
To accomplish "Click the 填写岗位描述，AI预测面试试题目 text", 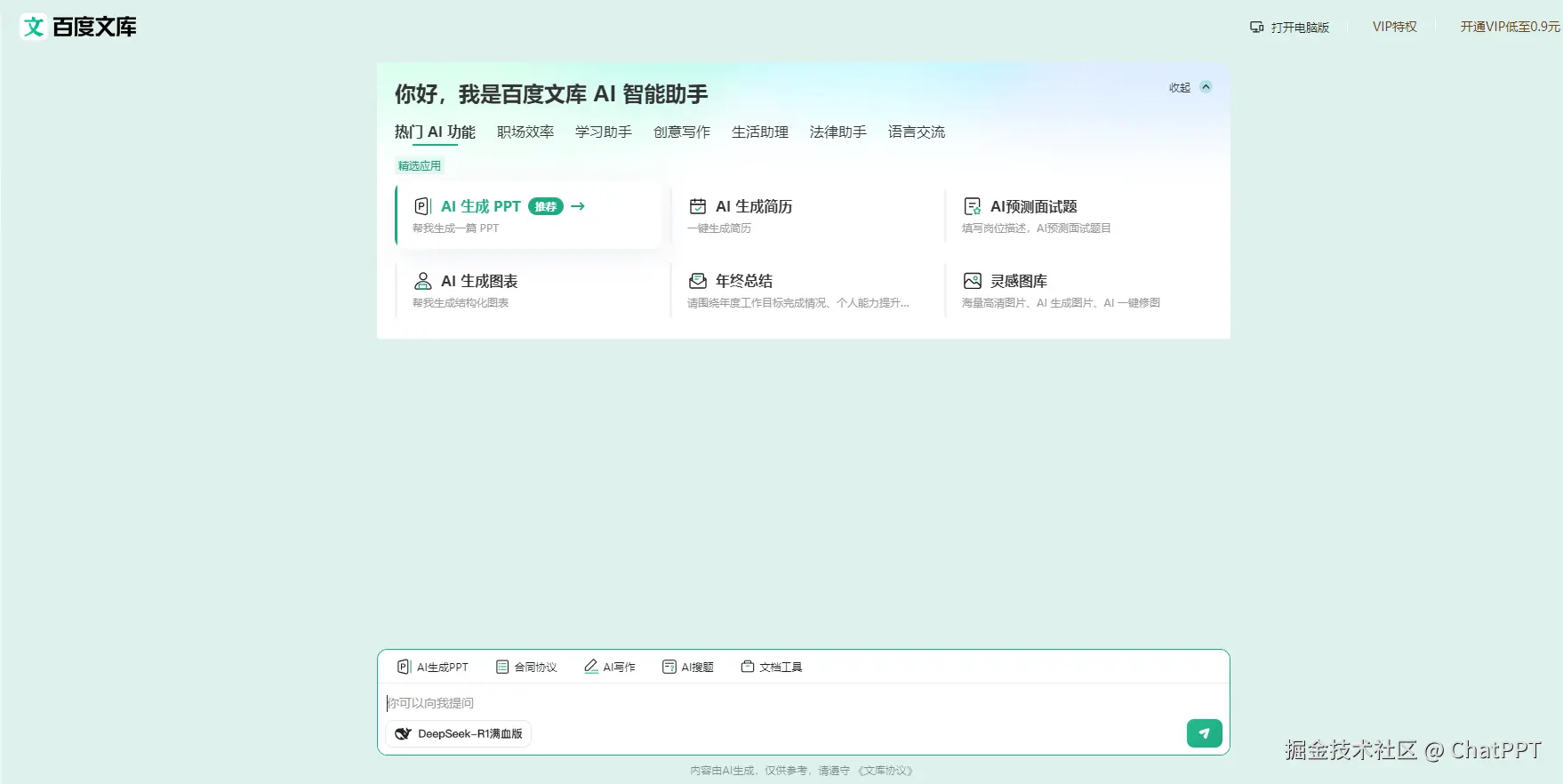I will coord(1037,228).
